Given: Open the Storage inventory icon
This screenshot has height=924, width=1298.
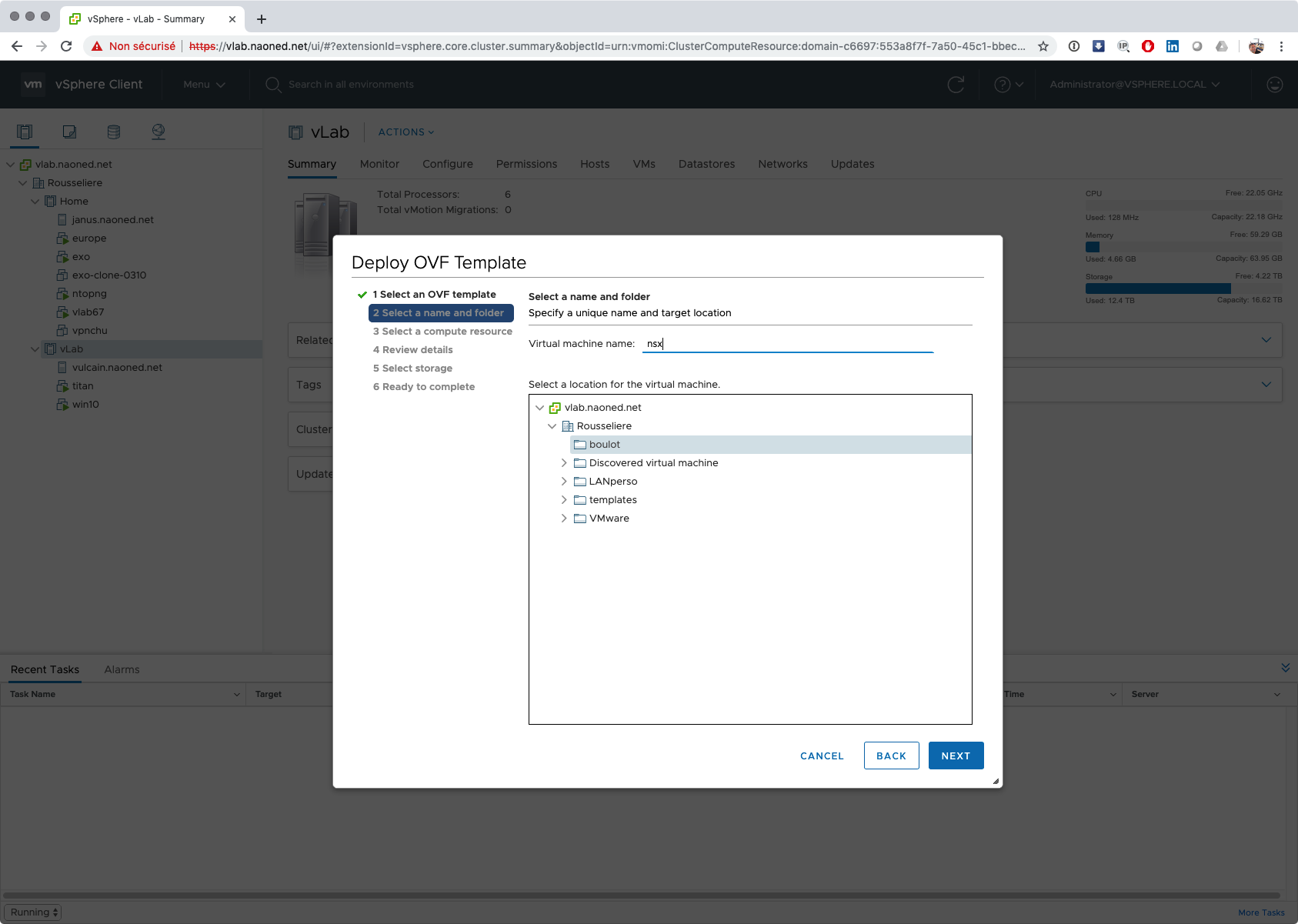Looking at the screenshot, I should [x=114, y=132].
